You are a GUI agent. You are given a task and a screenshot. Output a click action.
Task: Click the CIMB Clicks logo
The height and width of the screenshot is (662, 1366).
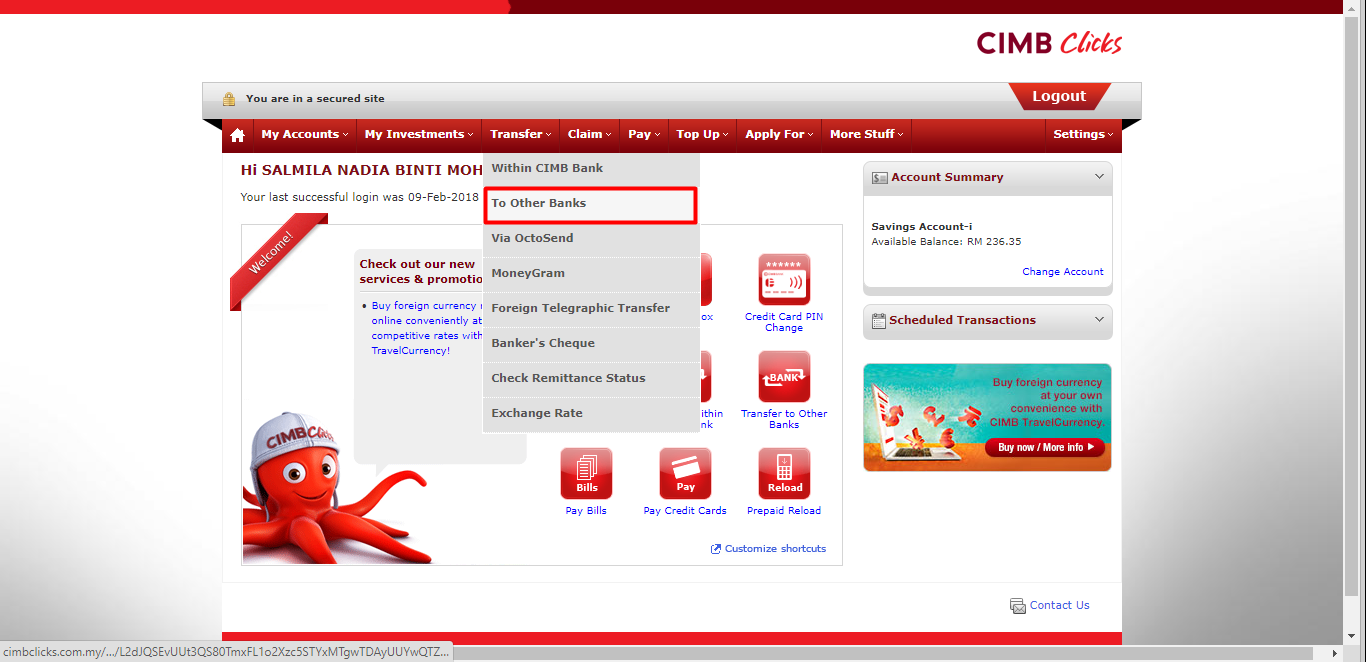(1049, 43)
